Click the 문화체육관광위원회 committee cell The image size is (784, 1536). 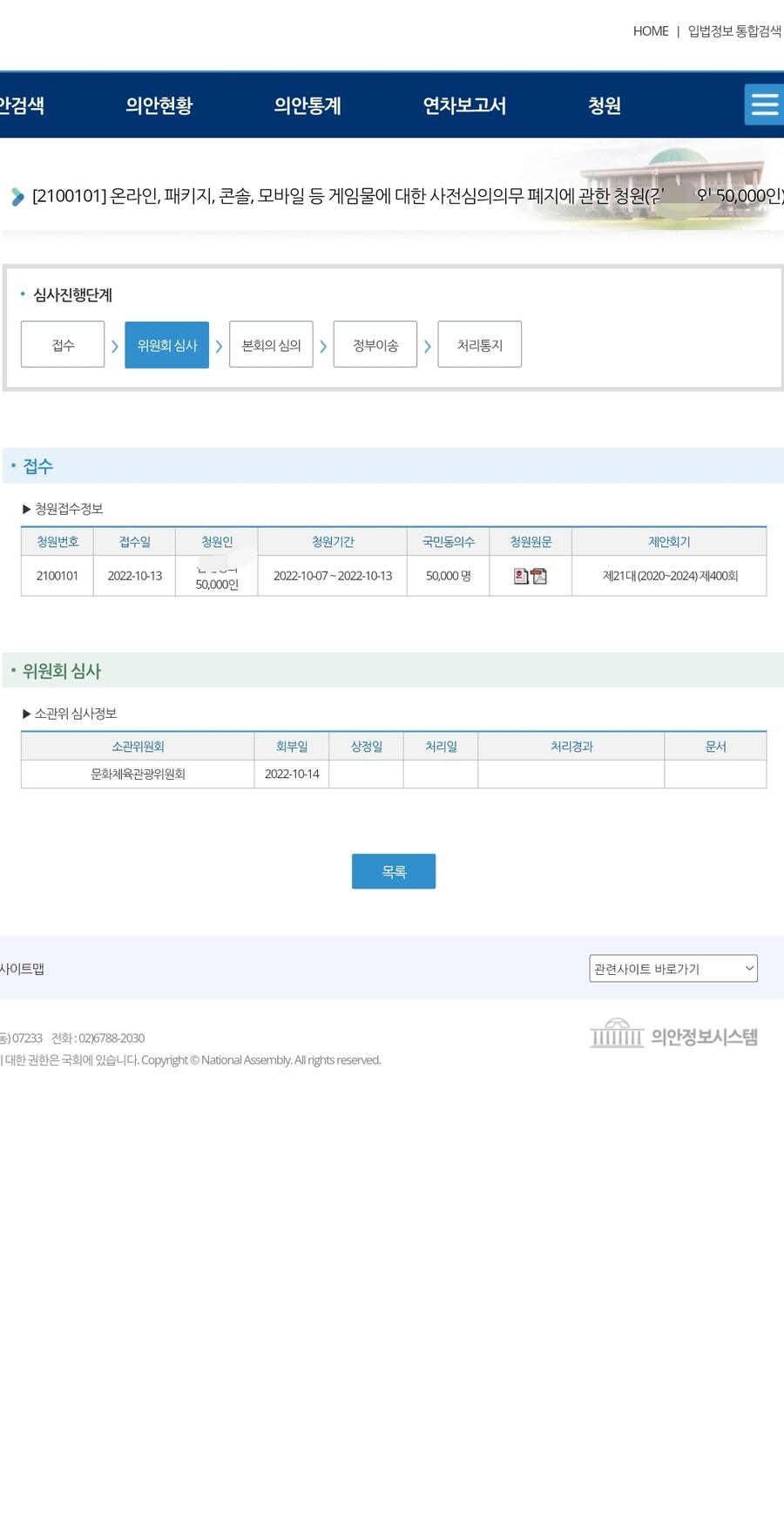[138, 774]
